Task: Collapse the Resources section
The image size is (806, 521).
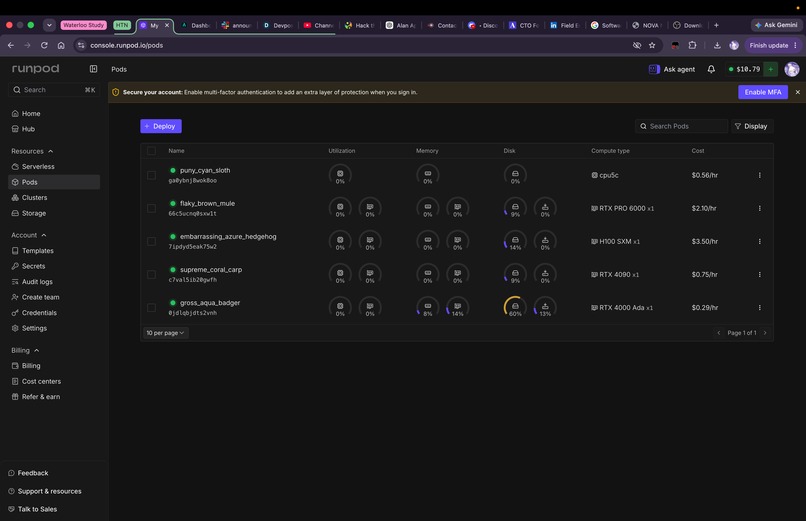Action: pyautogui.click(x=32, y=151)
